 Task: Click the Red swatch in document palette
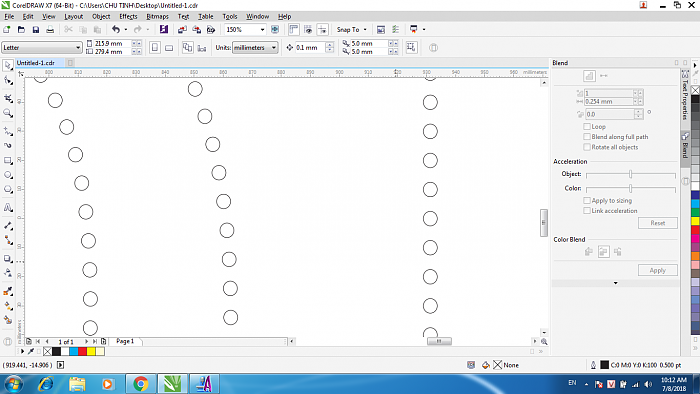82,352
